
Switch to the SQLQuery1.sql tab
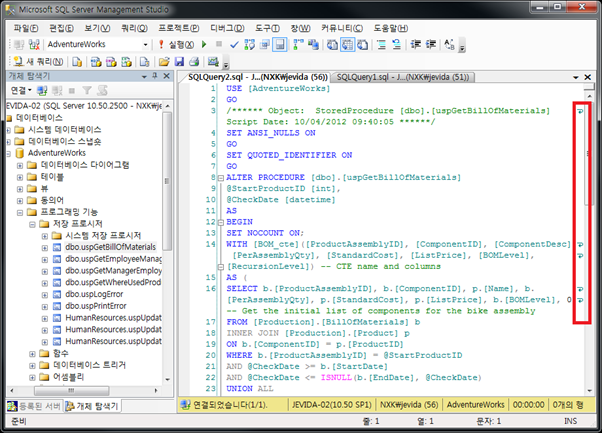tap(403, 77)
